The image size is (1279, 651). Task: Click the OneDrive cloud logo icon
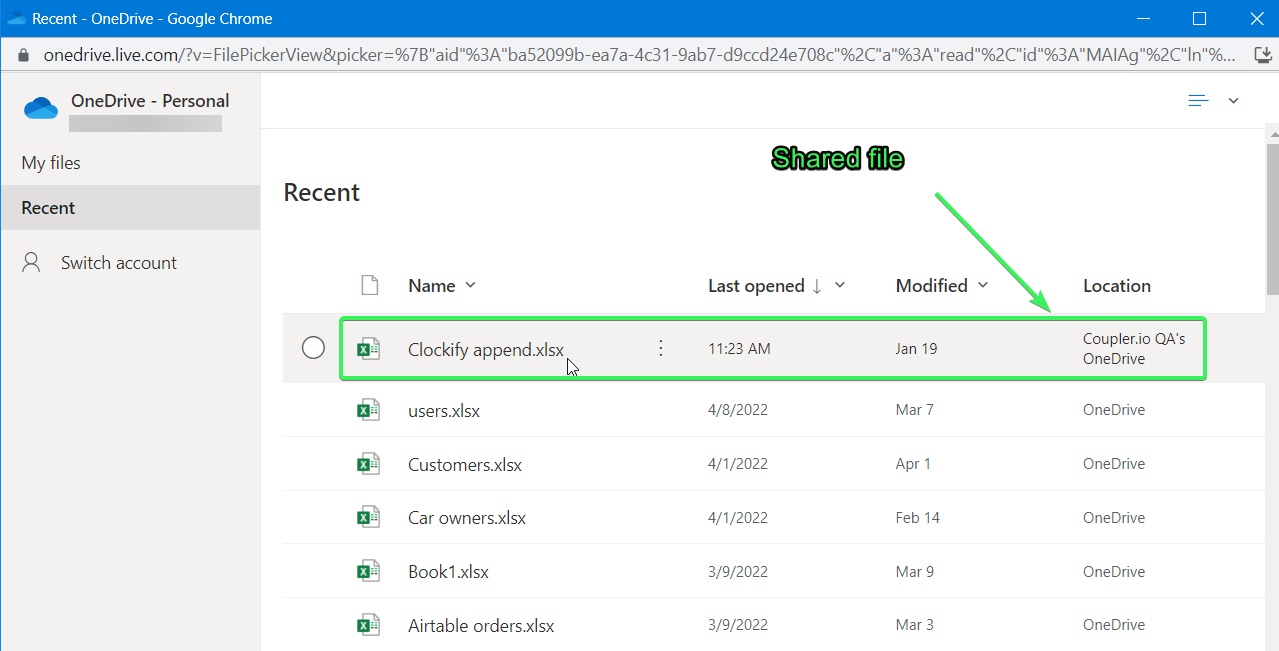pos(41,107)
